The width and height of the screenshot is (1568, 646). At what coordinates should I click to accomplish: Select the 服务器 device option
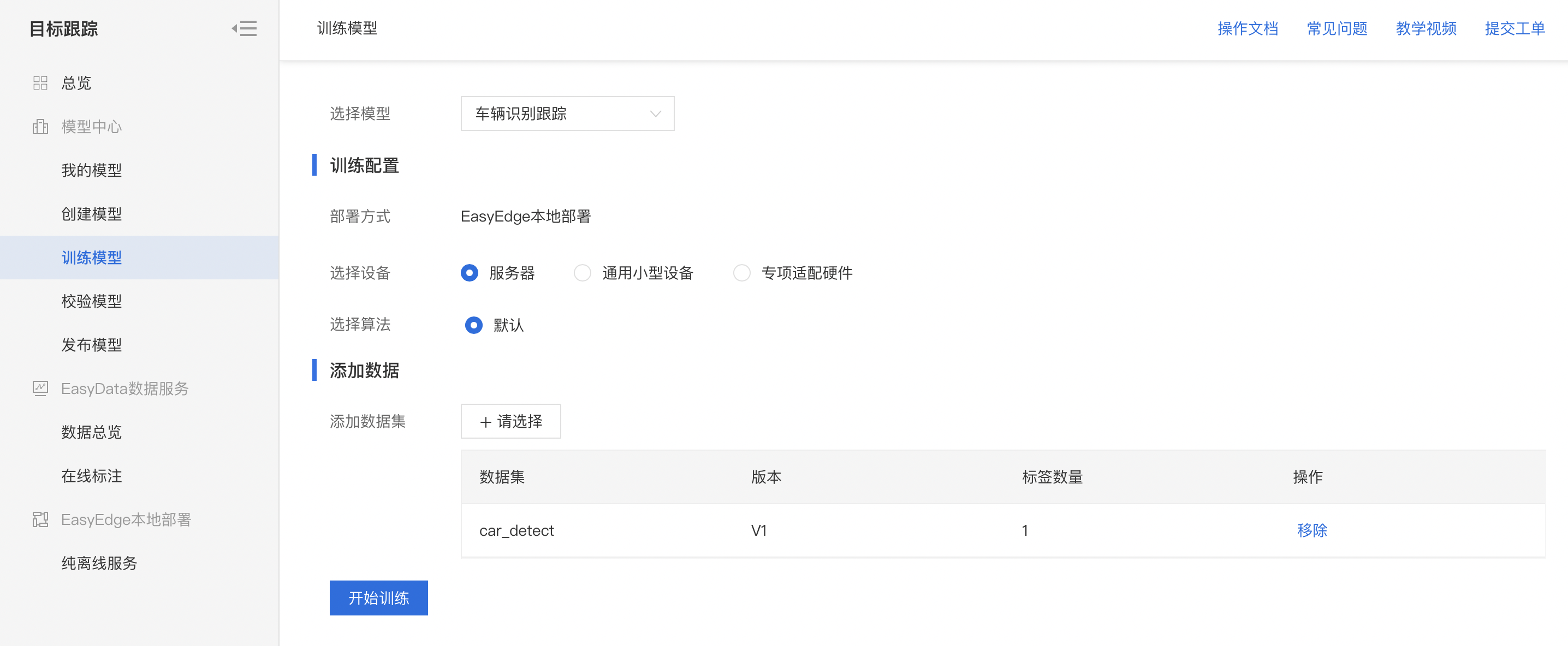coord(470,273)
